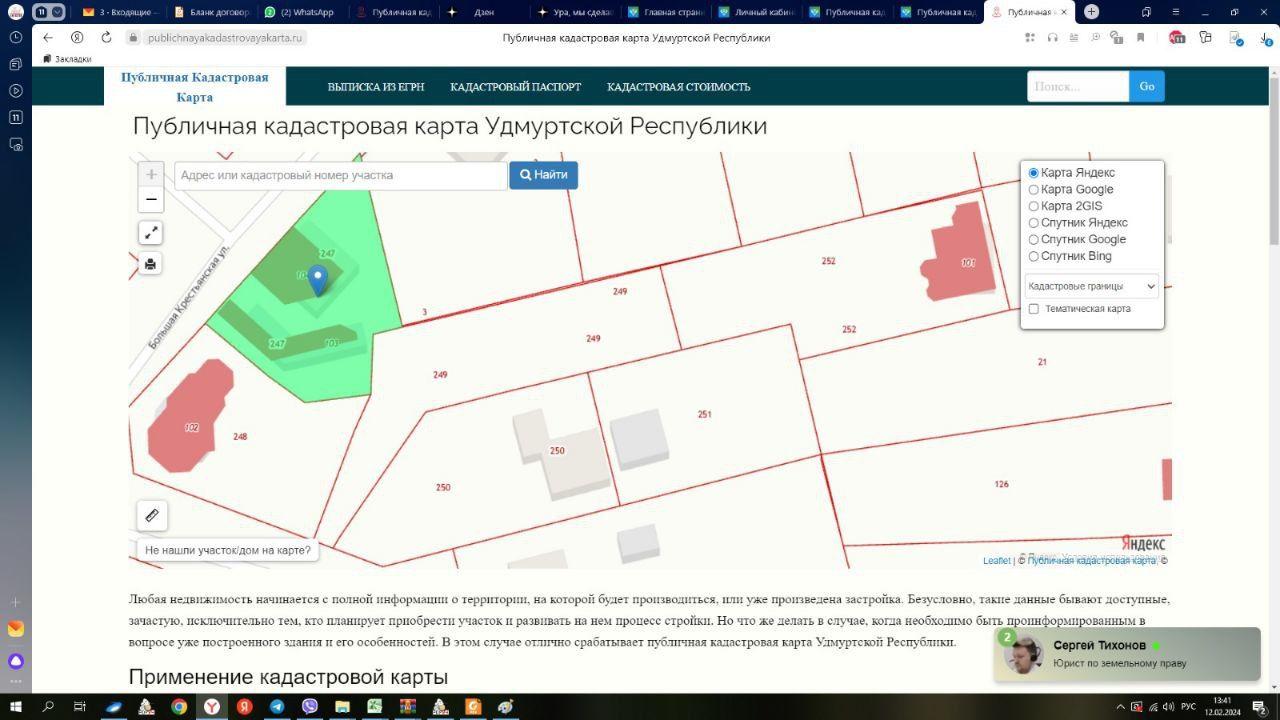Expand the Кадастровые границы dropdown
This screenshot has height=720, width=1280.
(x=1091, y=286)
